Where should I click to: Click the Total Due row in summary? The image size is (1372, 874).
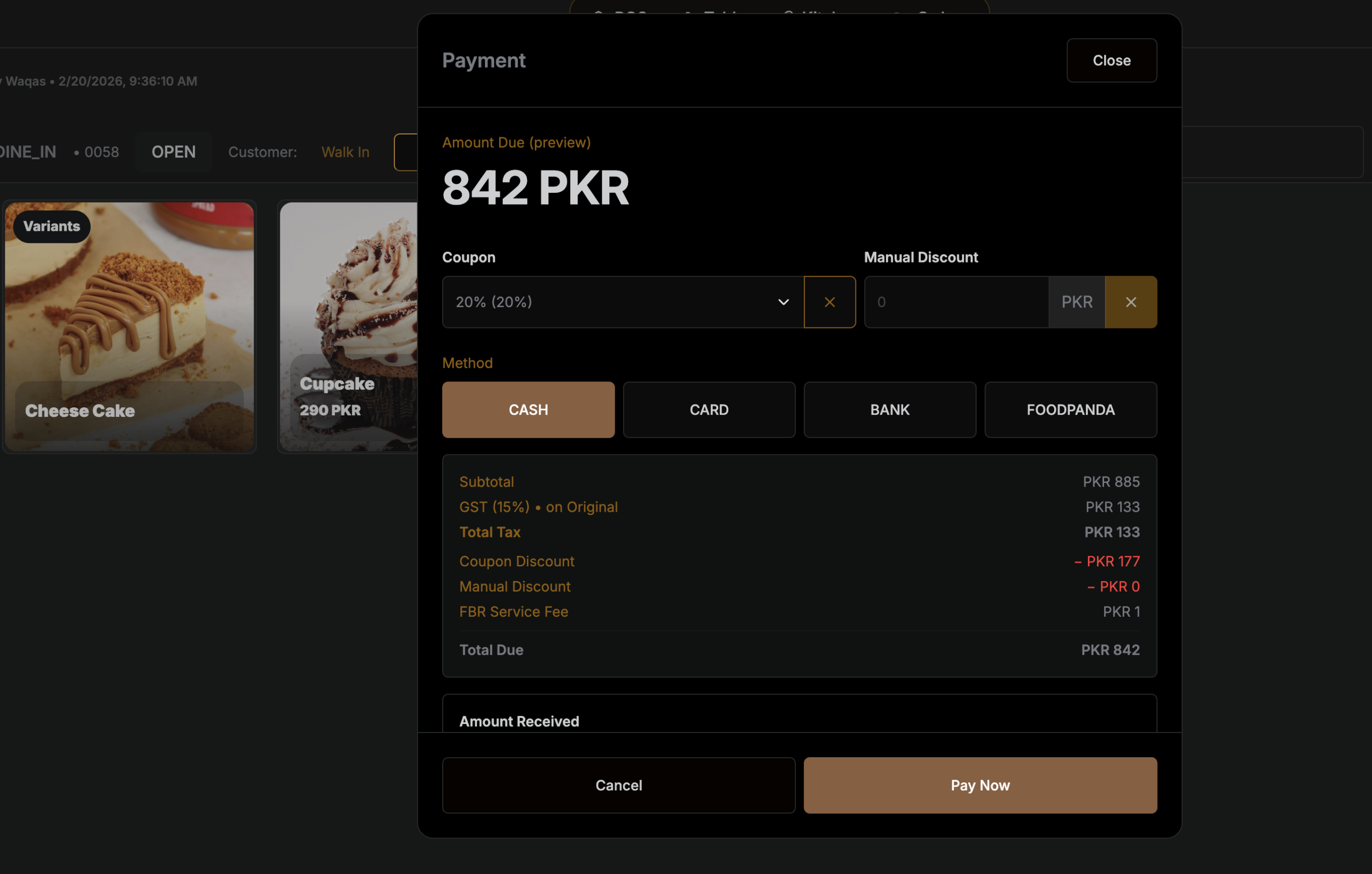coord(799,650)
